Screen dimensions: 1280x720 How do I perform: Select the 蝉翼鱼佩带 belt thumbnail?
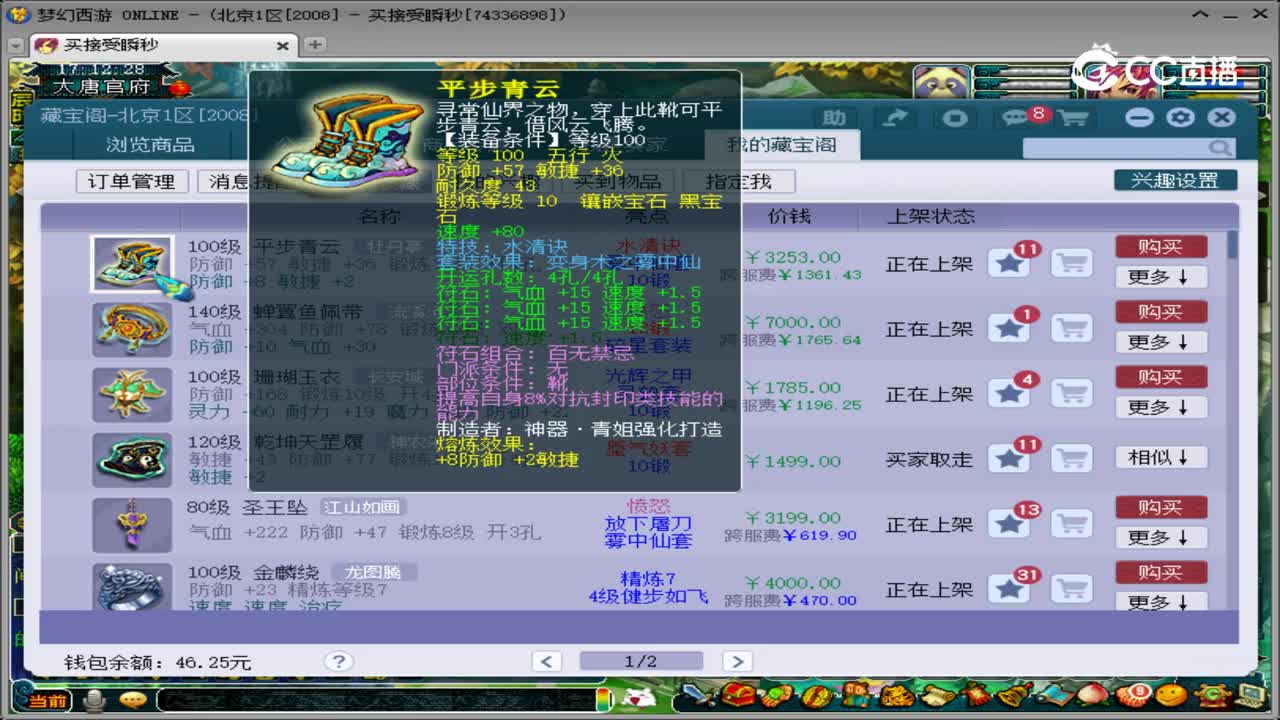point(132,329)
